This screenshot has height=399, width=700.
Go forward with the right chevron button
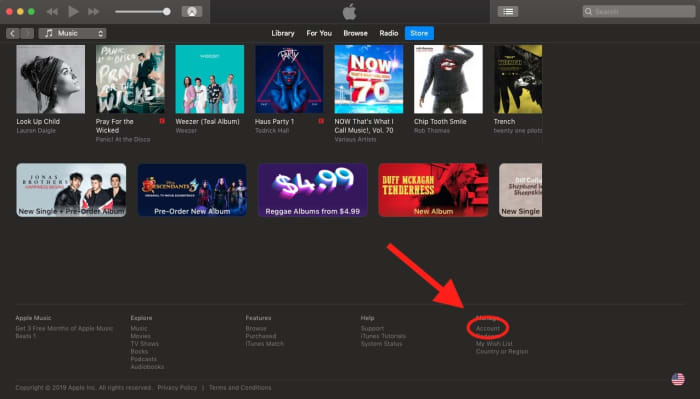click(27, 33)
